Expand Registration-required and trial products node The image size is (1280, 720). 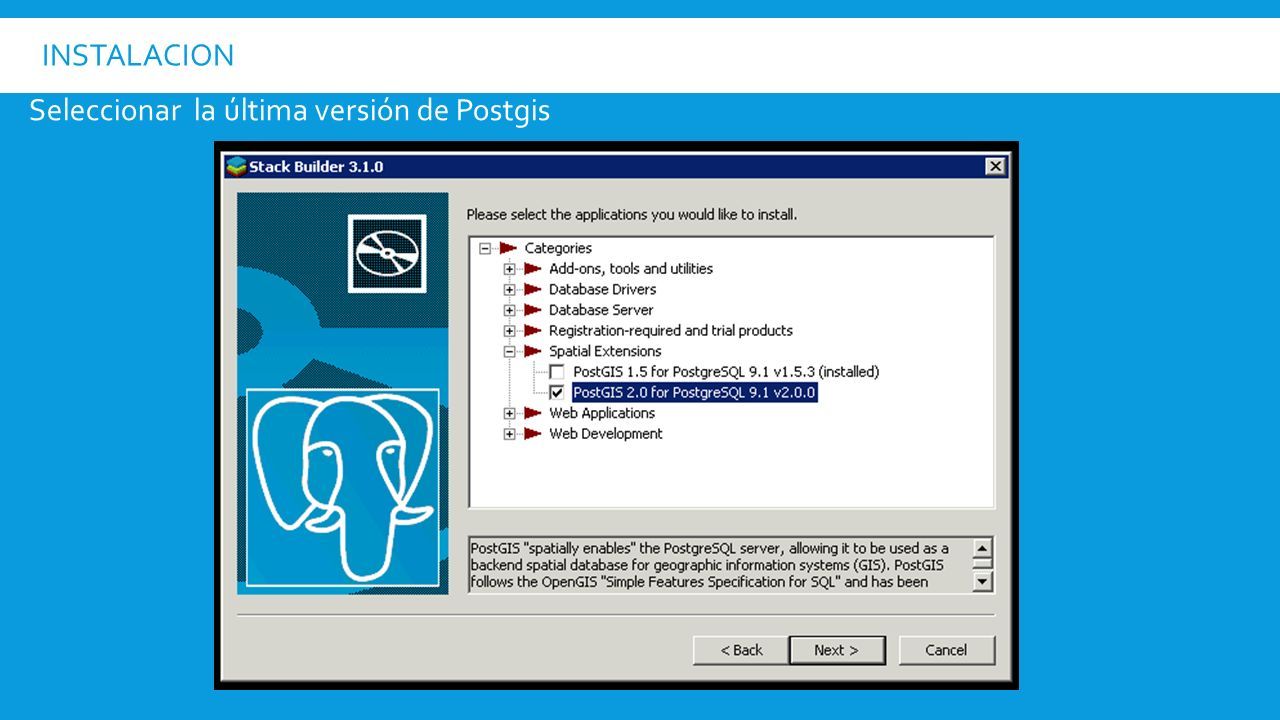click(510, 331)
